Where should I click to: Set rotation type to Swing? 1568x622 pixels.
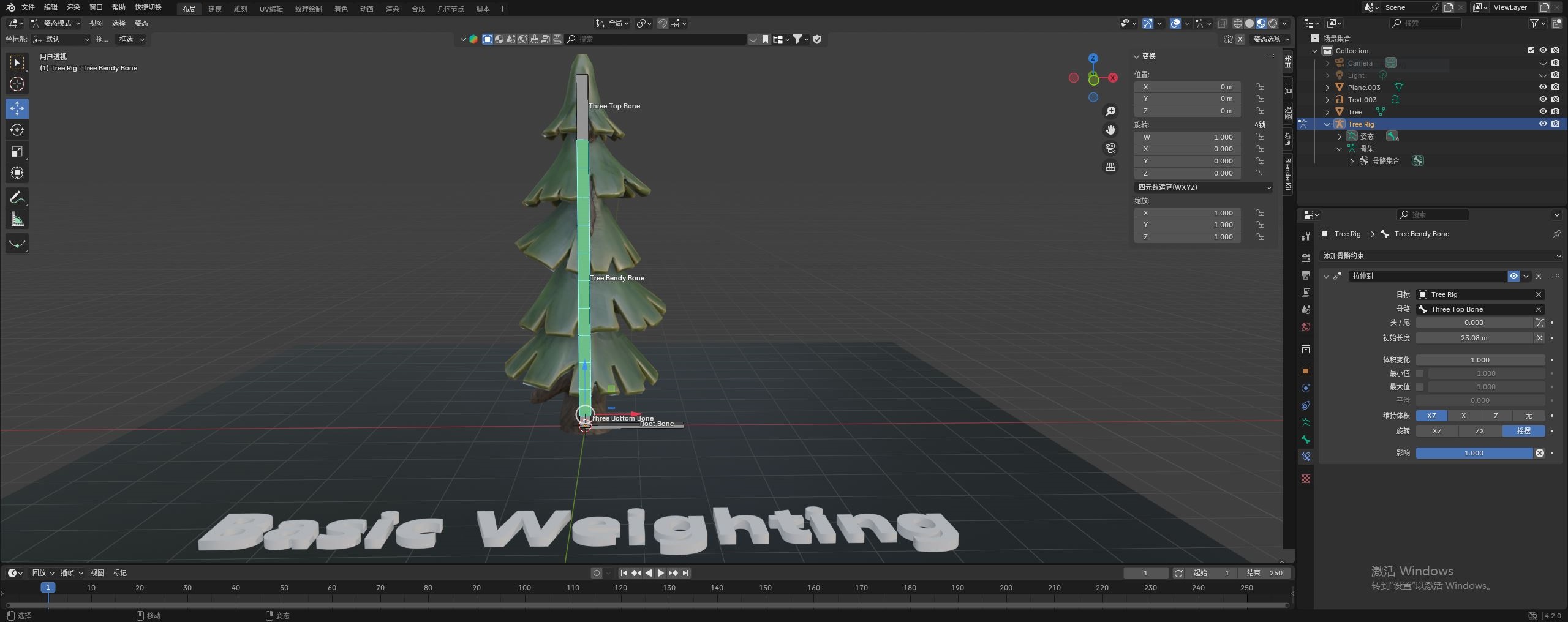click(x=1523, y=431)
